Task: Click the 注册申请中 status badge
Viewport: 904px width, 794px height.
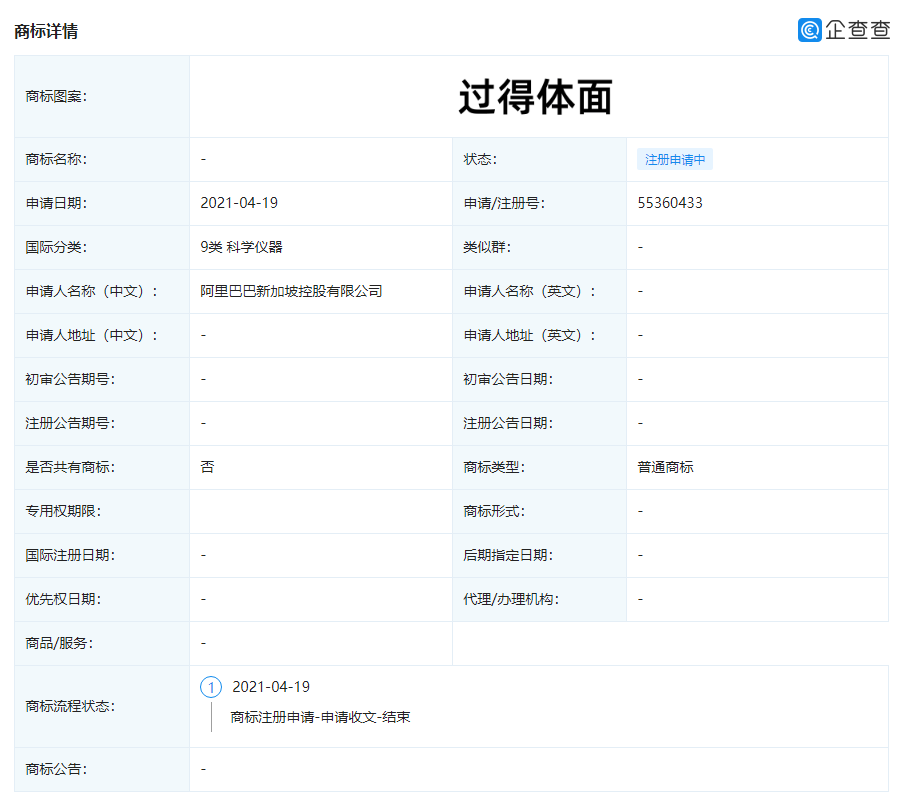Action: pos(674,159)
